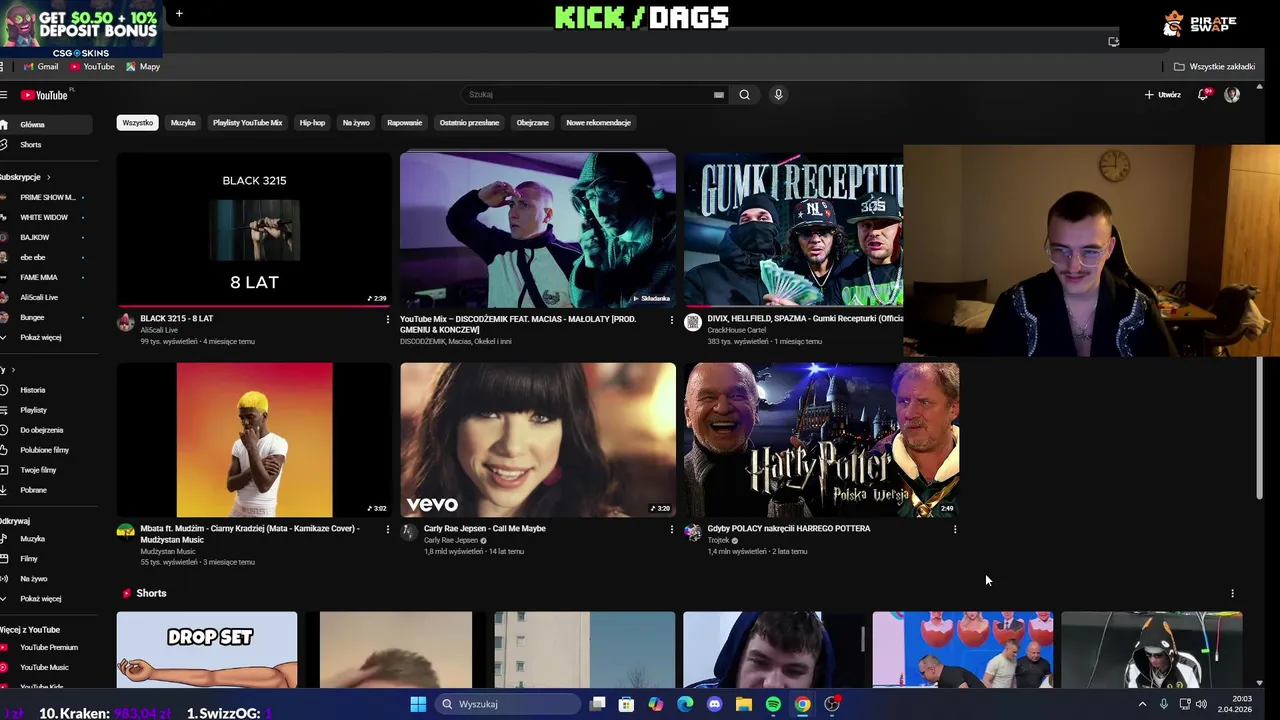Show hidden system tray icons
Viewport: 1280px width, 720px height.
(x=1142, y=704)
